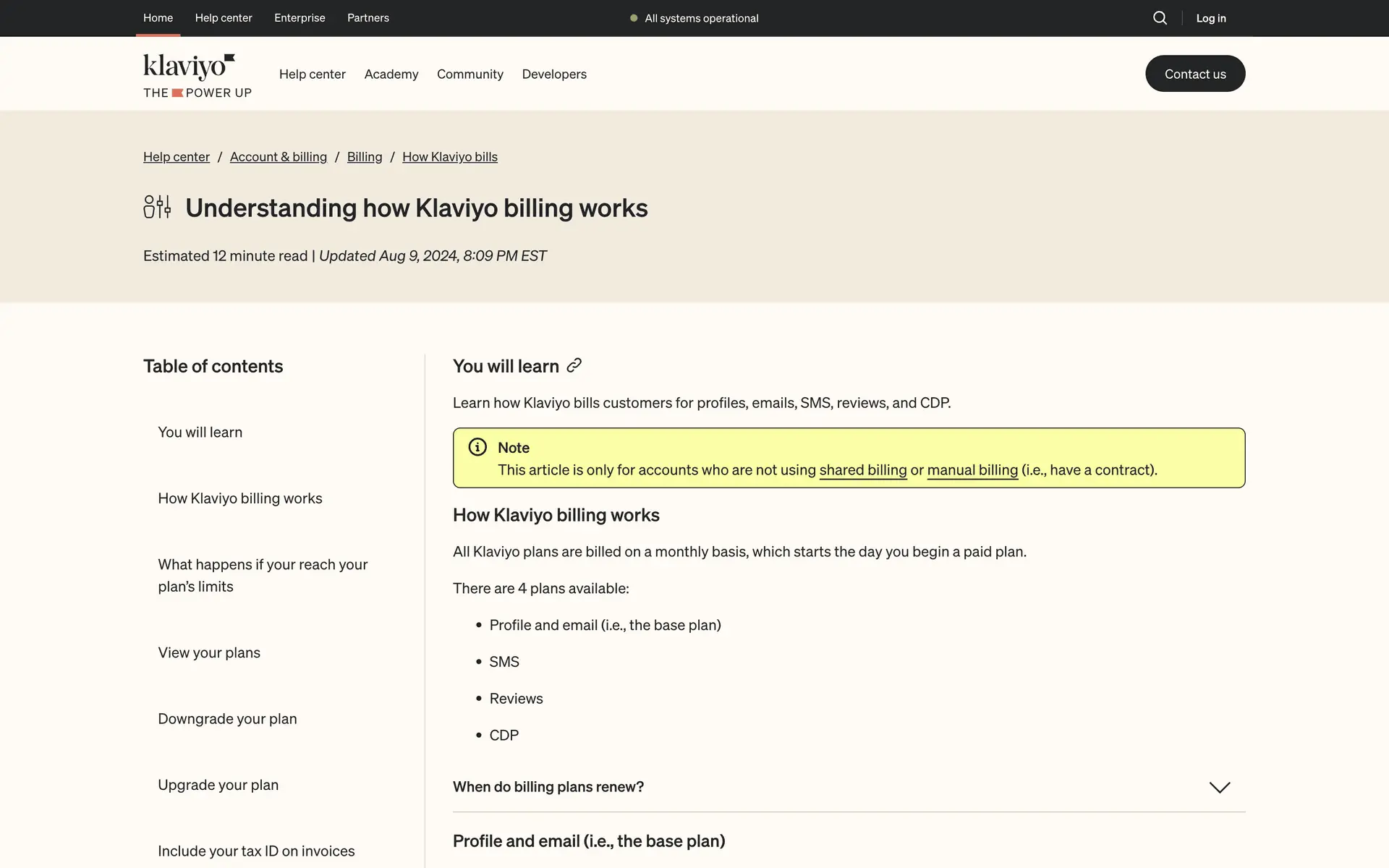The width and height of the screenshot is (1389, 868).
Task: Open the Enterprise top menu item
Action: coord(300,17)
